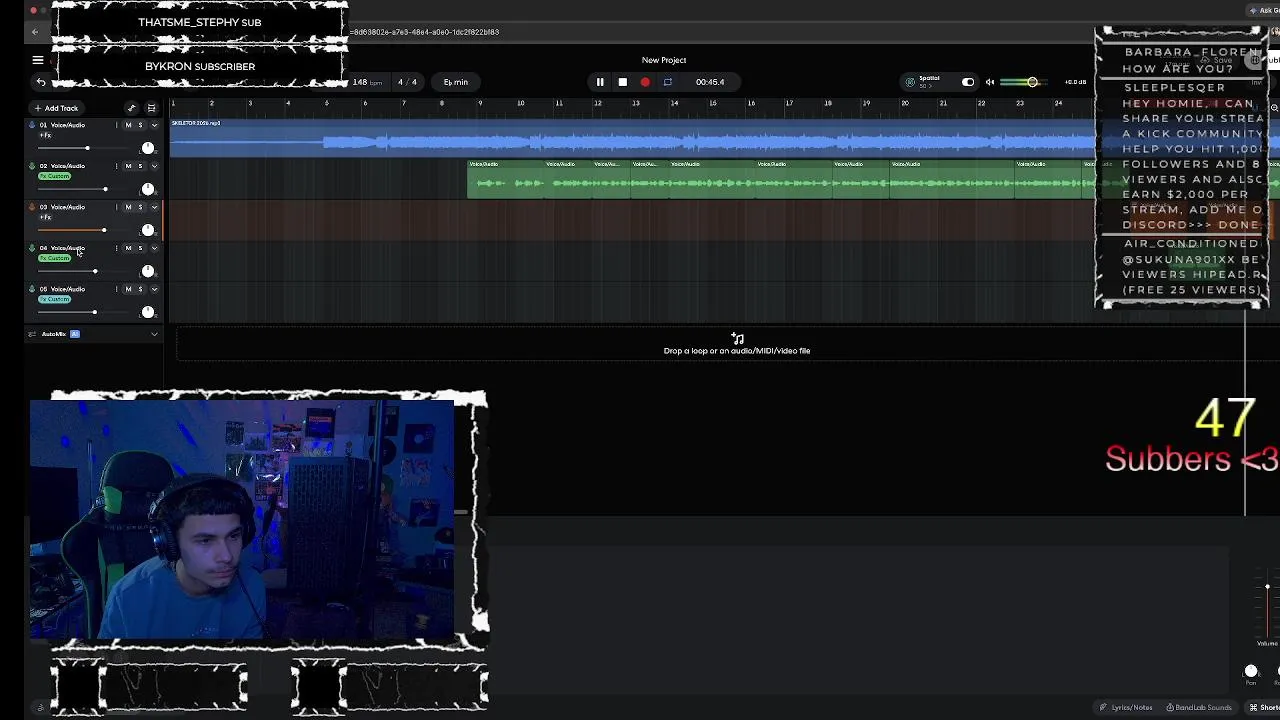Screen dimensions: 1280x720
Task: Add Fx to track 01
Action: tap(45, 135)
